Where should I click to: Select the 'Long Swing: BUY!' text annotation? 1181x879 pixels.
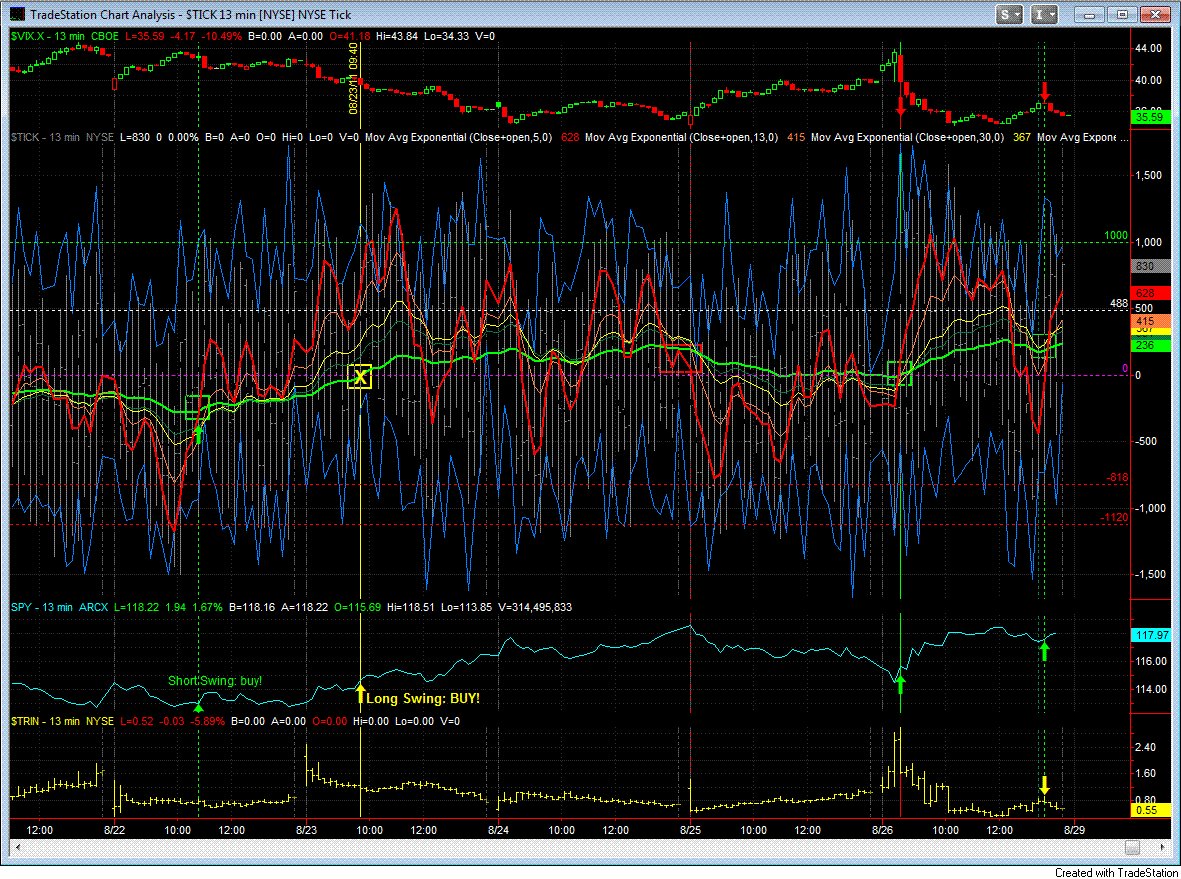coord(423,698)
